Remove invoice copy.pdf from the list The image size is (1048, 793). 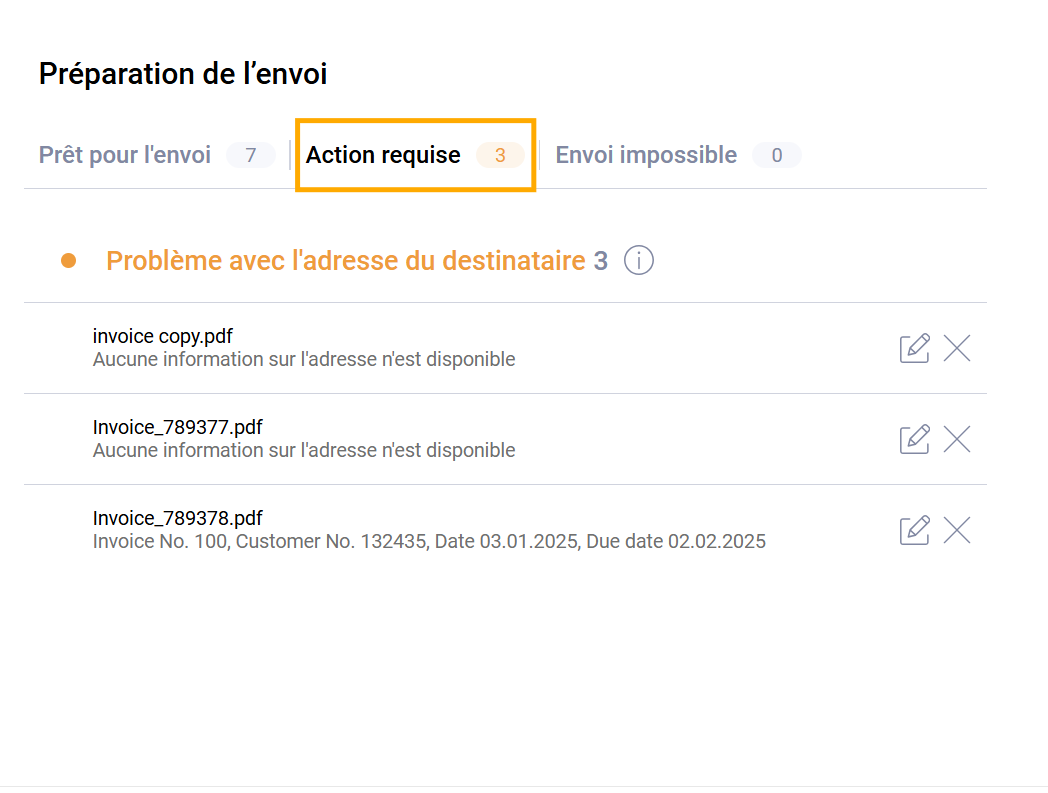[957, 348]
